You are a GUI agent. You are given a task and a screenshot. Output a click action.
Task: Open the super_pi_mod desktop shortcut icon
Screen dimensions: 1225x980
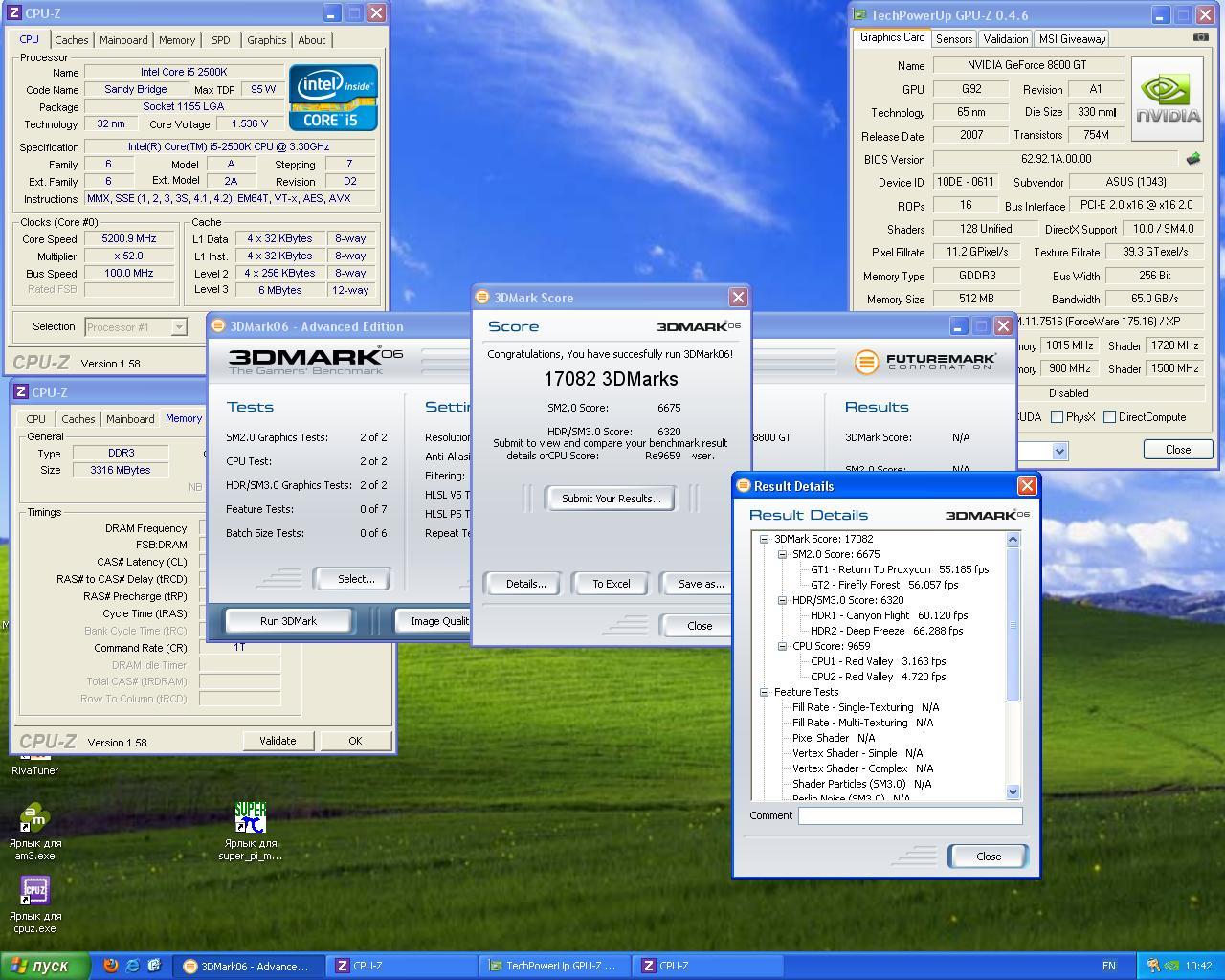pyautogui.click(x=251, y=819)
